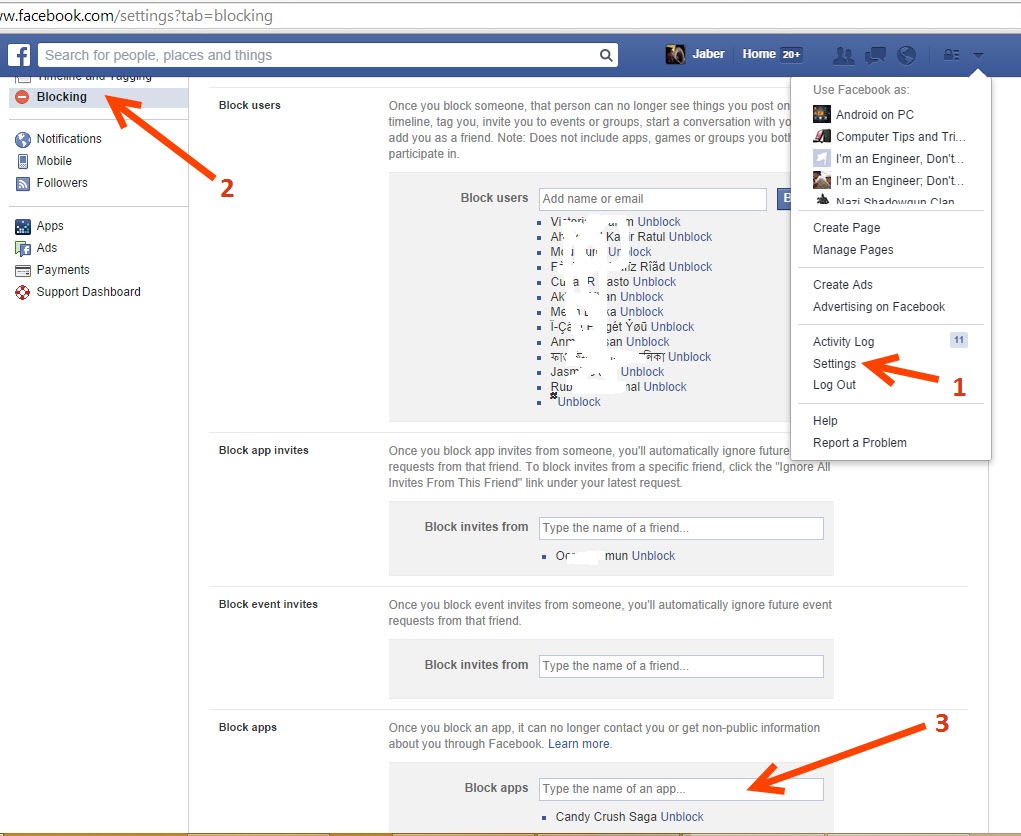Screen dimensions: 1021x836
Task: Click the Facebook logo icon
Action: 19,55
